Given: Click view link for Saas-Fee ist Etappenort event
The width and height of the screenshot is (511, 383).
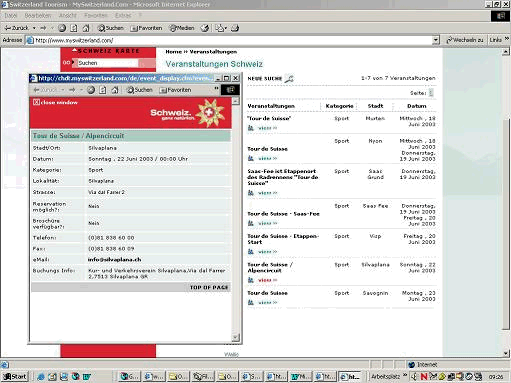Looking at the screenshot, I should pyautogui.click(x=267, y=193).
